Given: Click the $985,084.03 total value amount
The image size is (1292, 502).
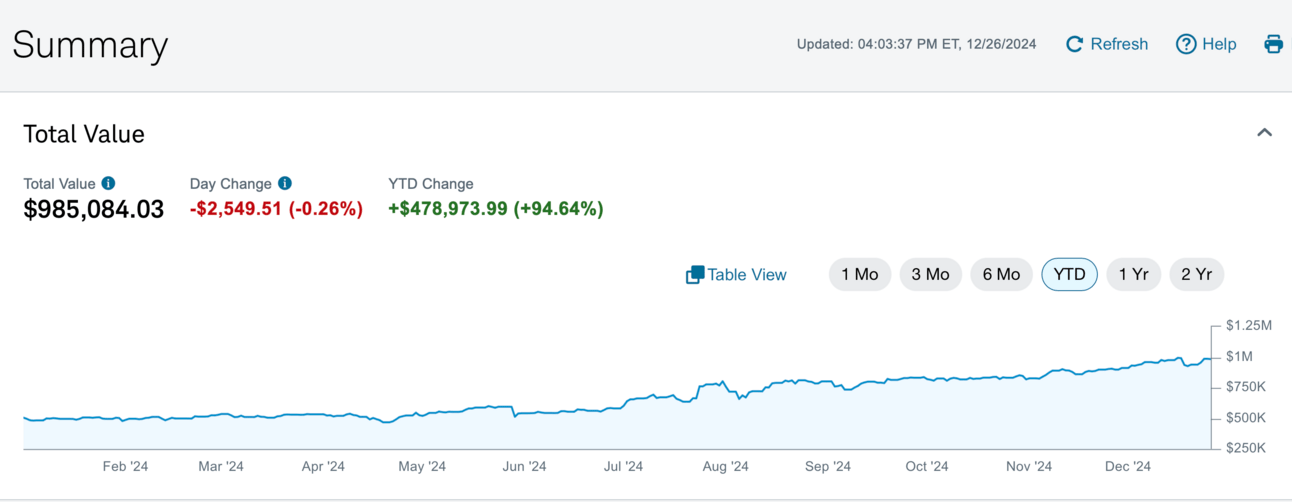Looking at the screenshot, I should point(94,209).
